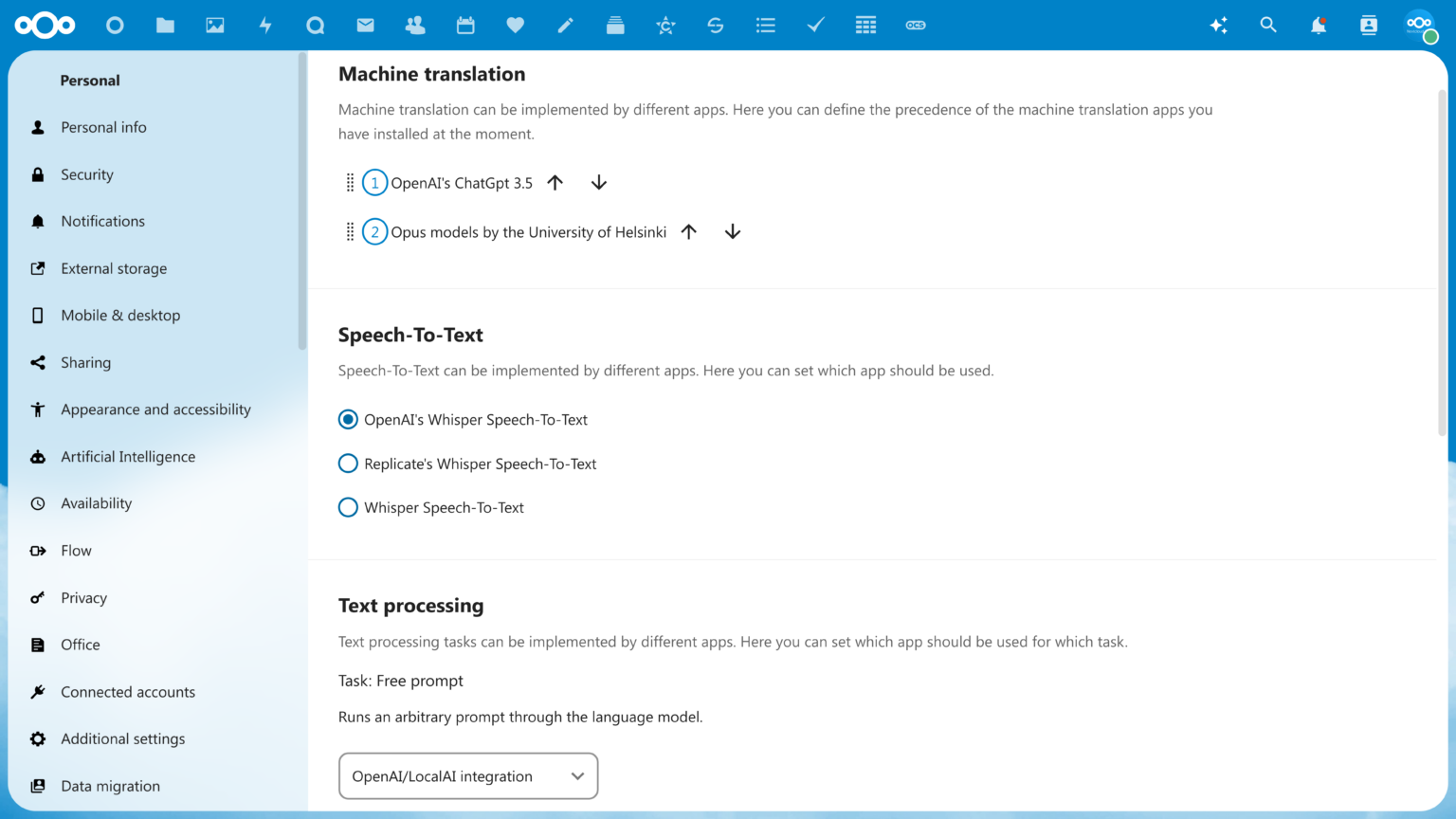The height and width of the screenshot is (819, 1456).
Task: Move Opus models up in translation precedence
Action: (x=689, y=231)
